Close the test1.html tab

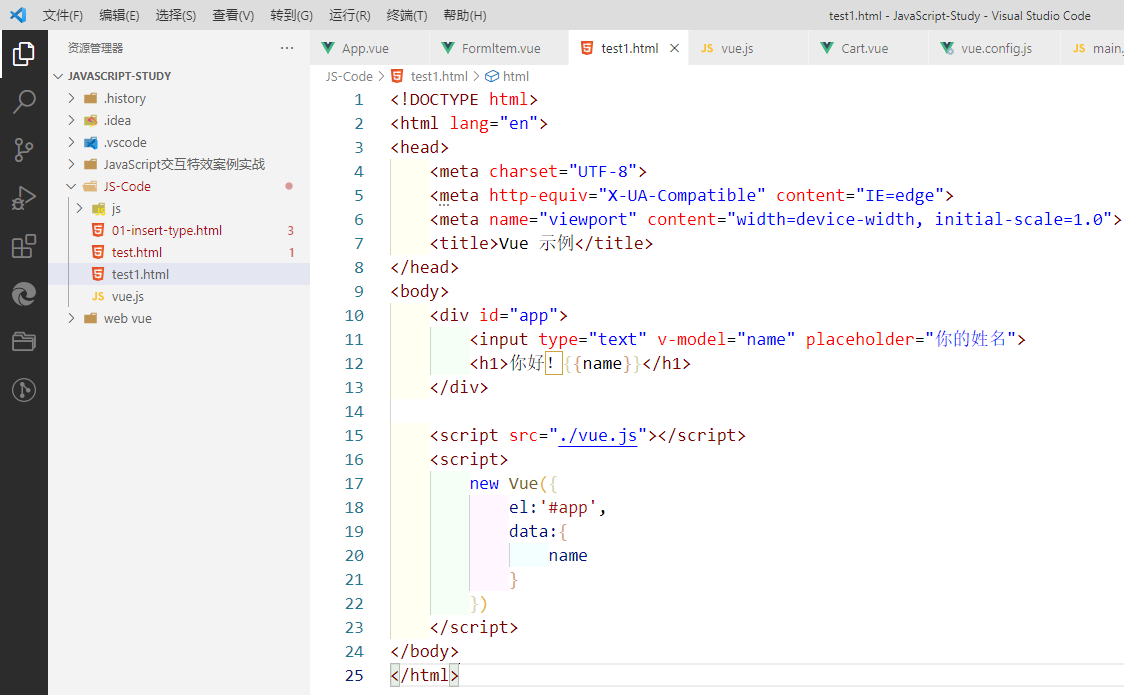[x=674, y=48]
